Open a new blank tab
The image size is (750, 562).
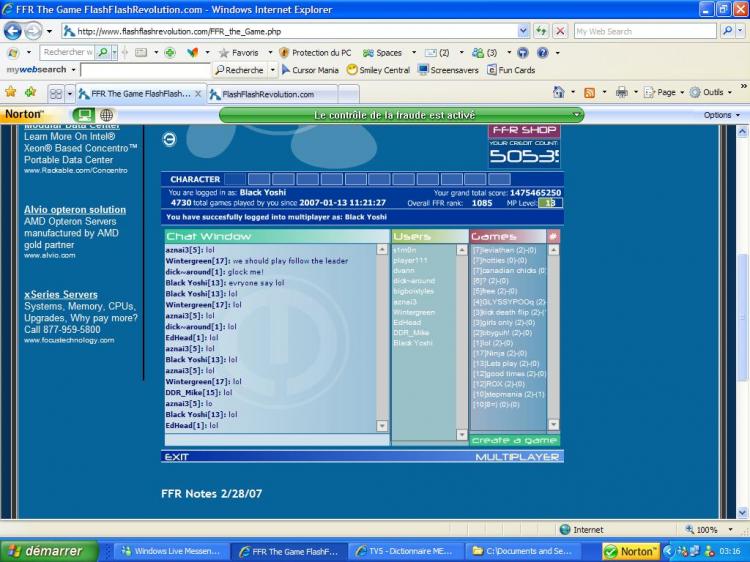pos(349,94)
